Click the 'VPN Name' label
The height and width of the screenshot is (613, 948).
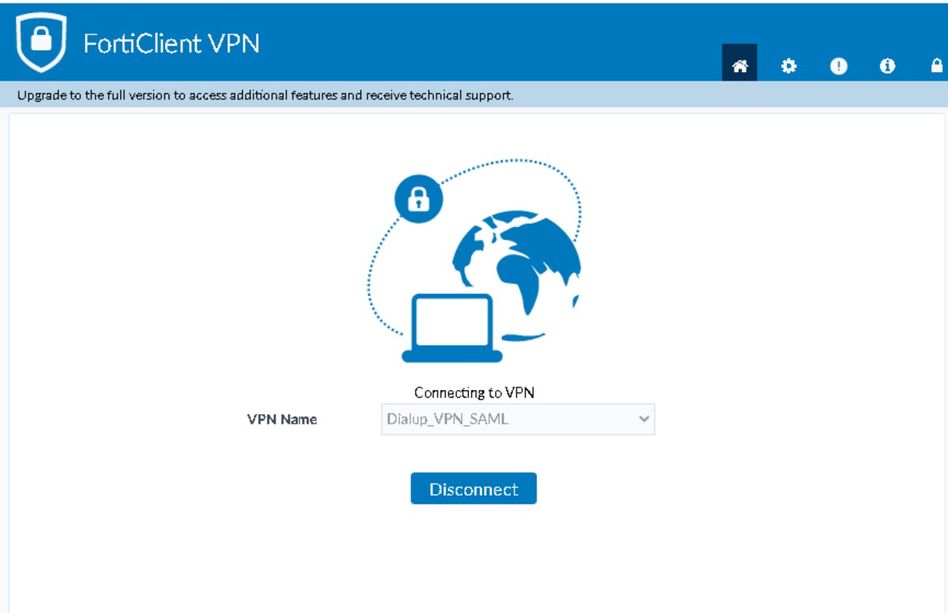282,419
